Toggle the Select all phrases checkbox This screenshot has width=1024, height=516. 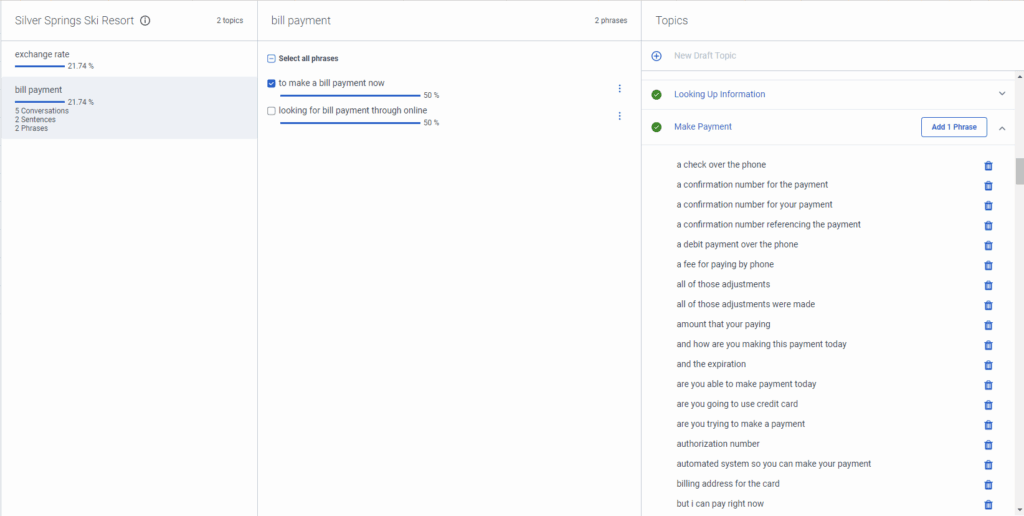pos(272,59)
